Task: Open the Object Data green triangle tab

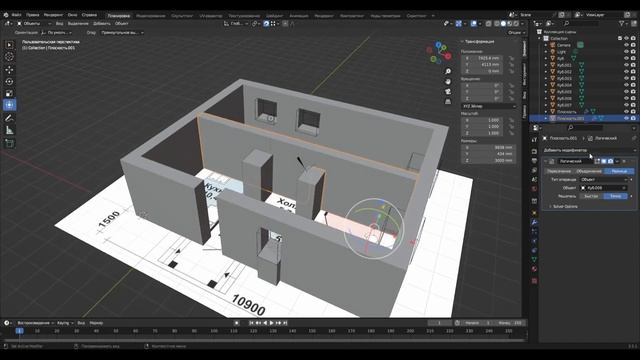Action: 534,260
